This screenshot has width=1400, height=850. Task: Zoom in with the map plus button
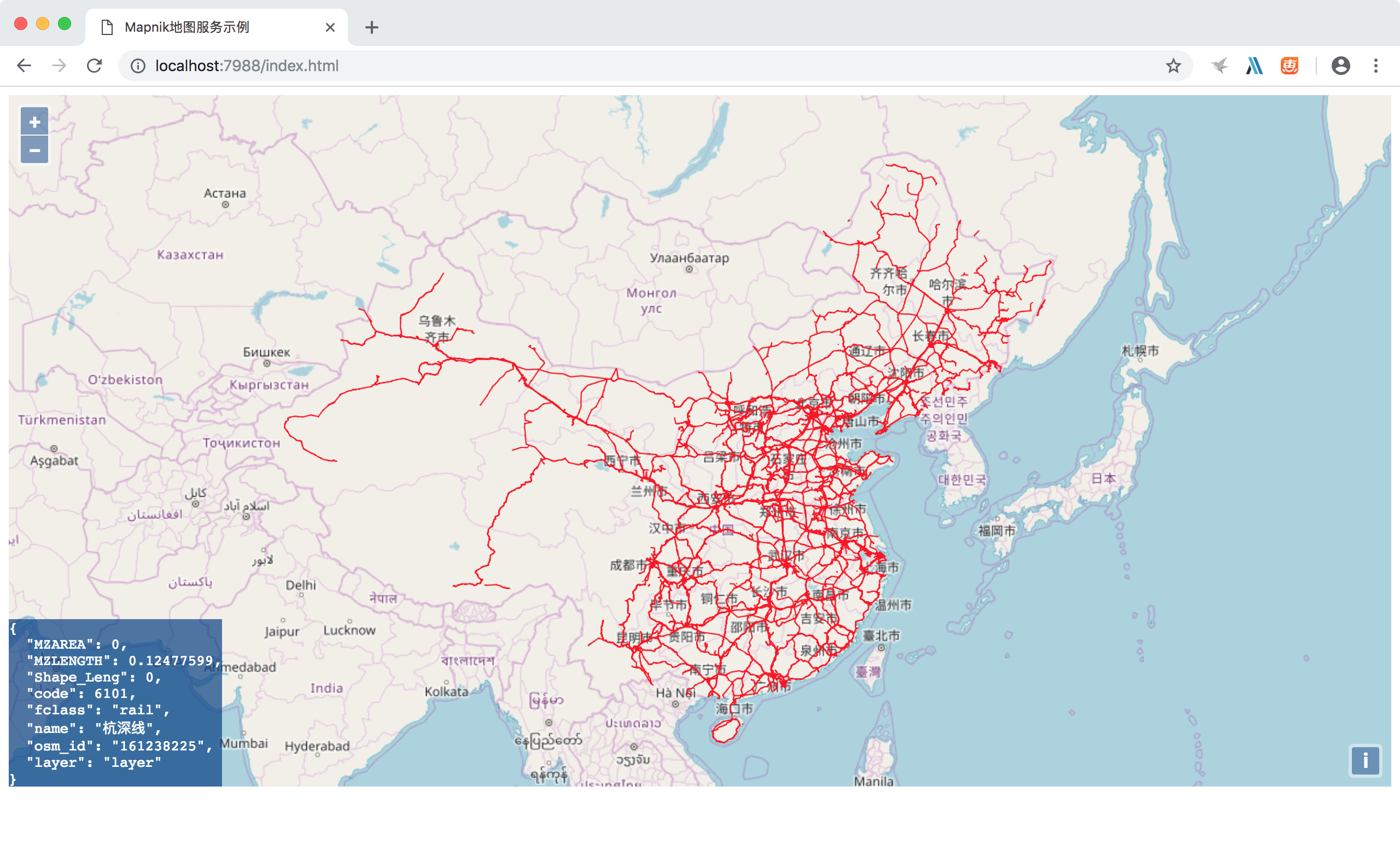34,121
